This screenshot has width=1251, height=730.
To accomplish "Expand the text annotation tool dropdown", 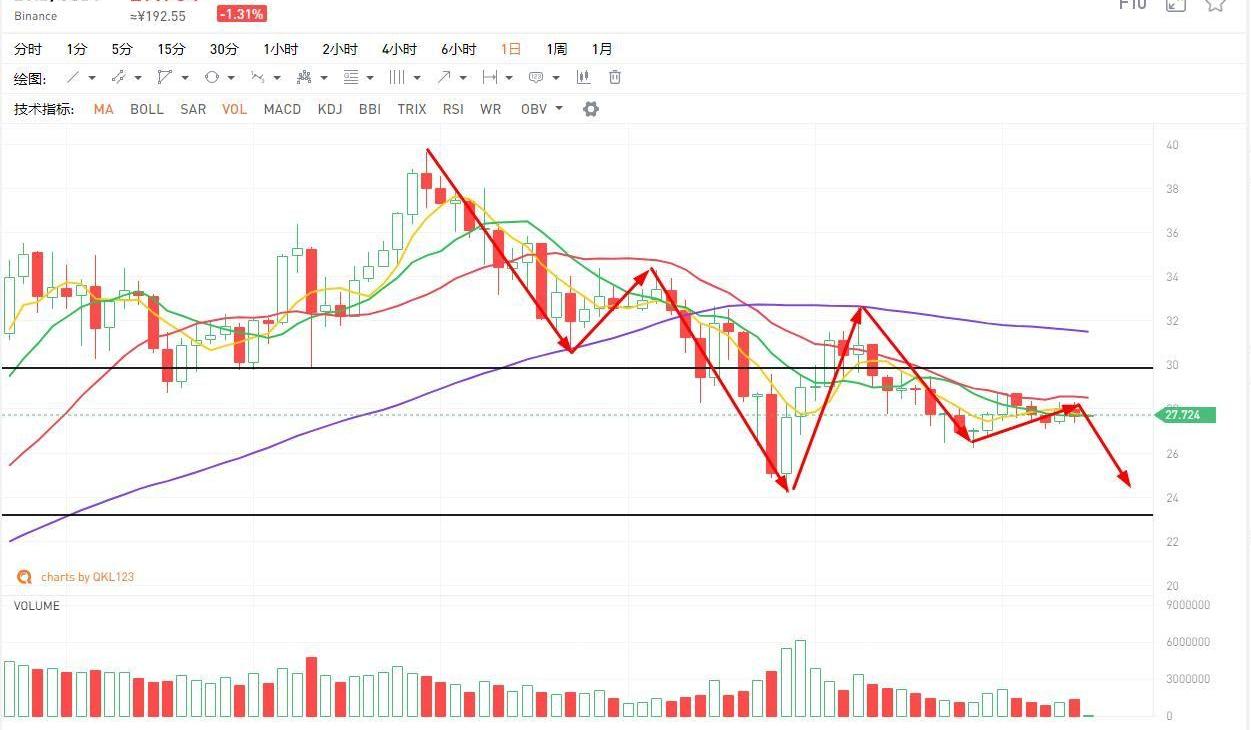I will (x=555, y=78).
